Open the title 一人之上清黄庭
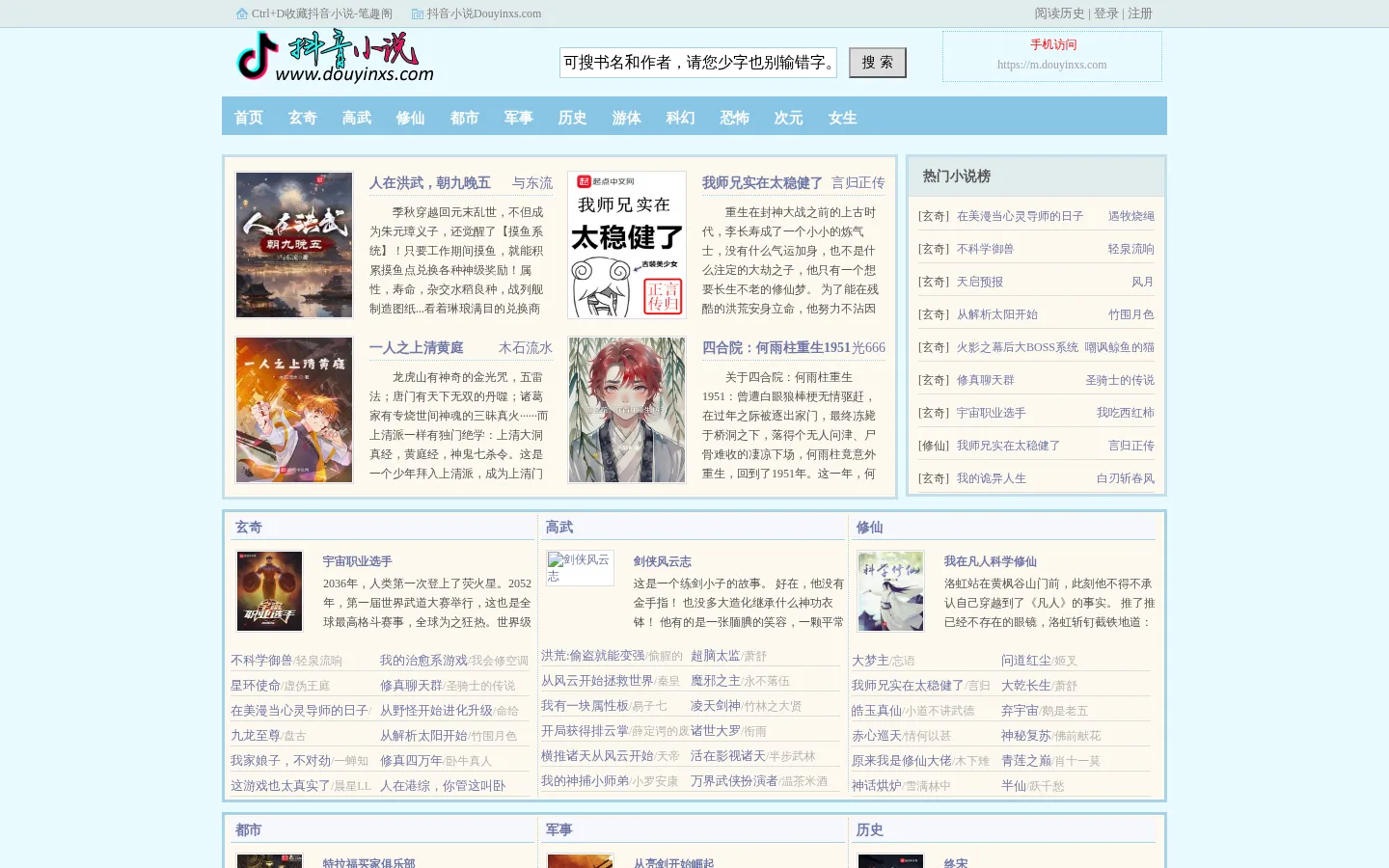1389x868 pixels. (417, 347)
